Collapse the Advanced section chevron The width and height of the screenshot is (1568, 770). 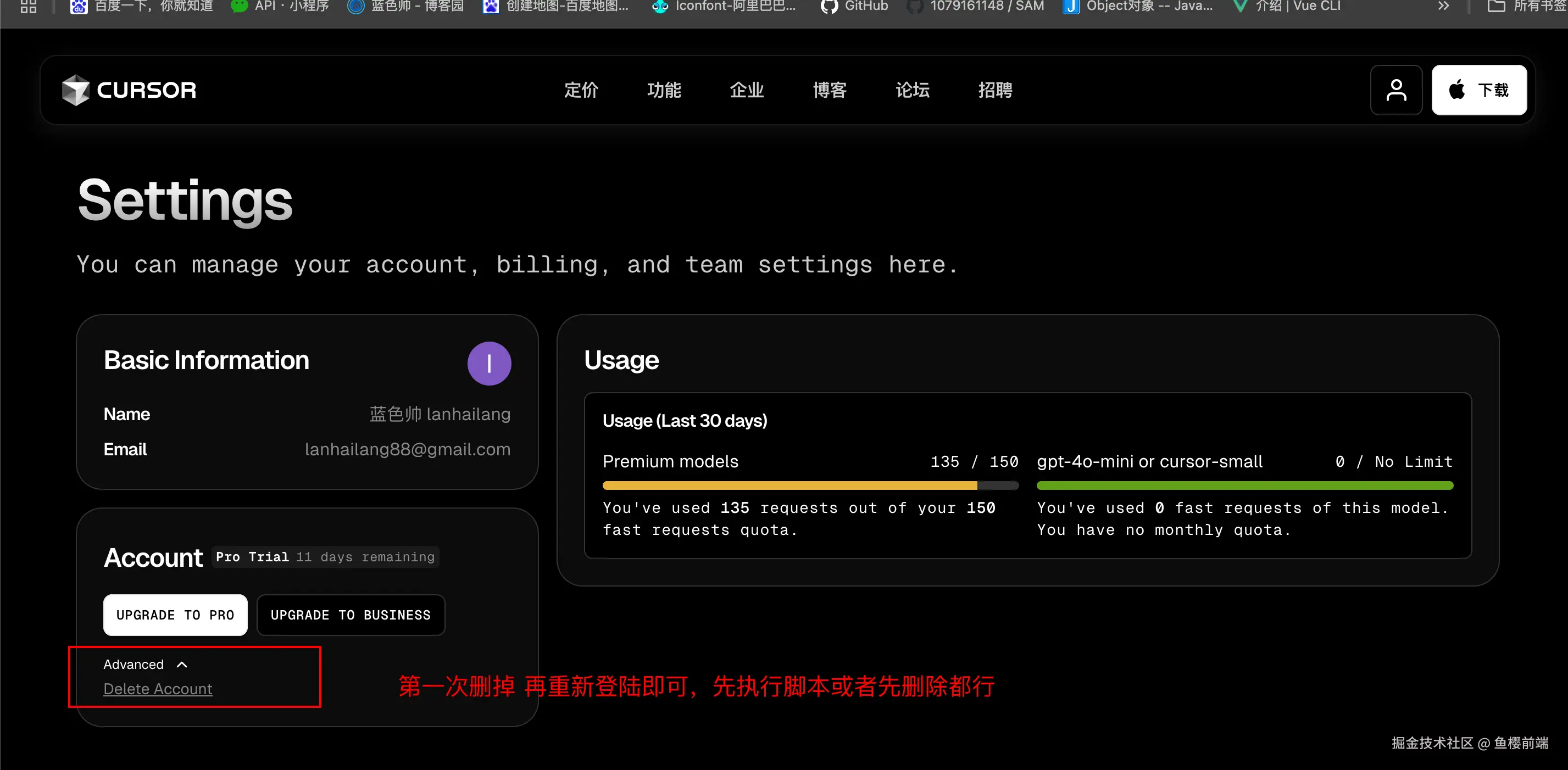coord(181,664)
